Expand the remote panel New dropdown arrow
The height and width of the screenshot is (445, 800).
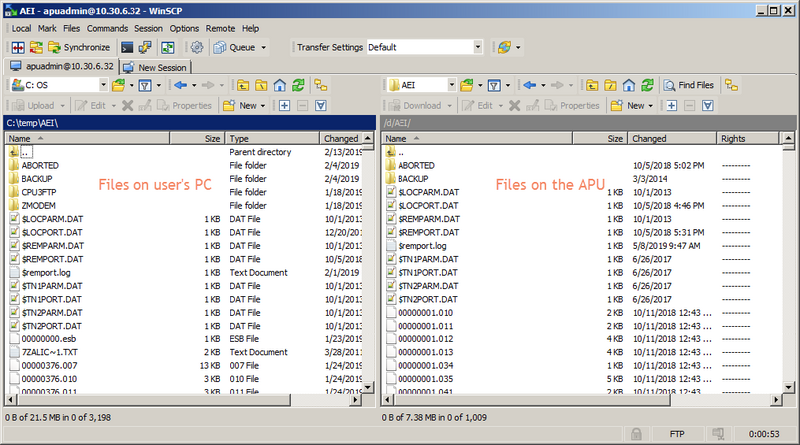pos(651,106)
